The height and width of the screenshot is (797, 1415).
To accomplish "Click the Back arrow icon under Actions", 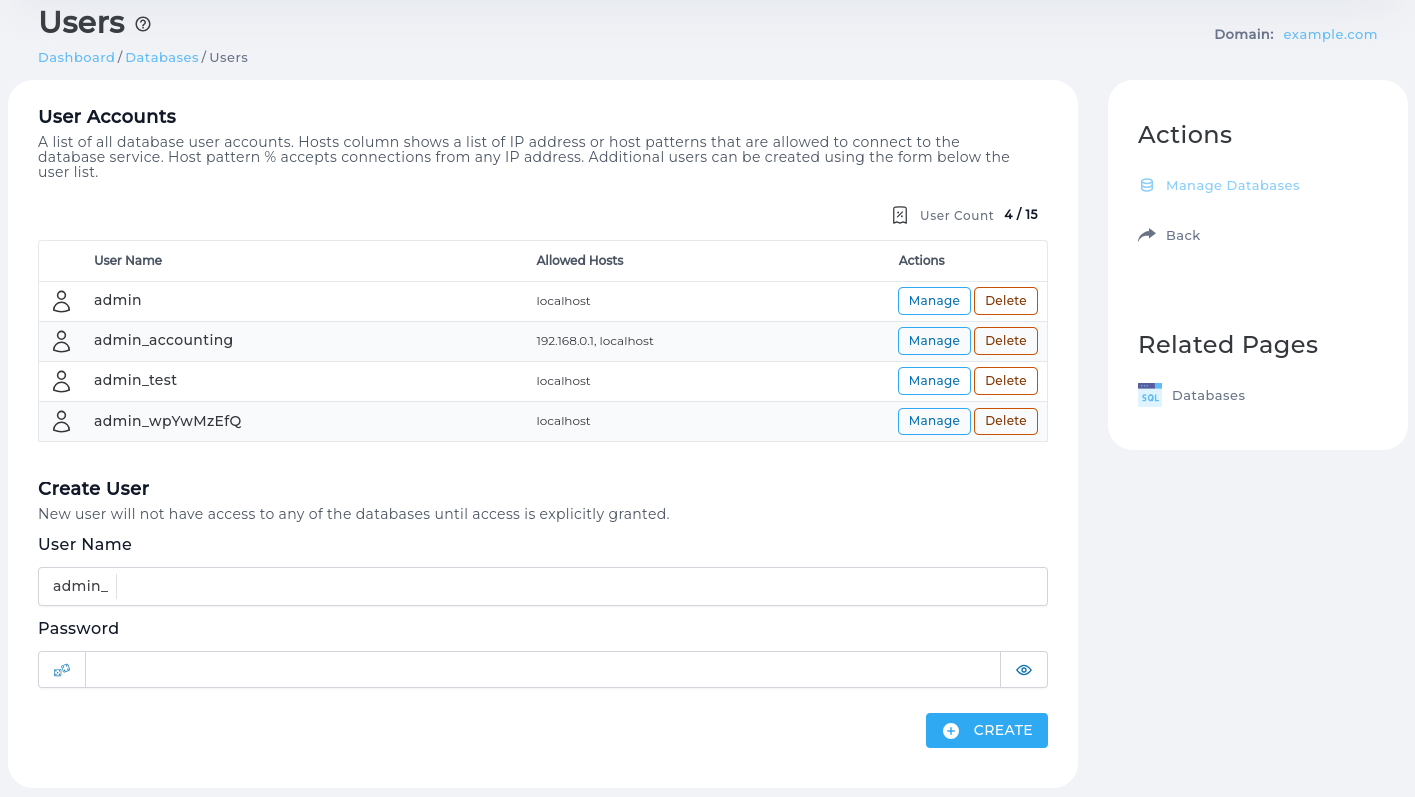I will coord(1146,234).
